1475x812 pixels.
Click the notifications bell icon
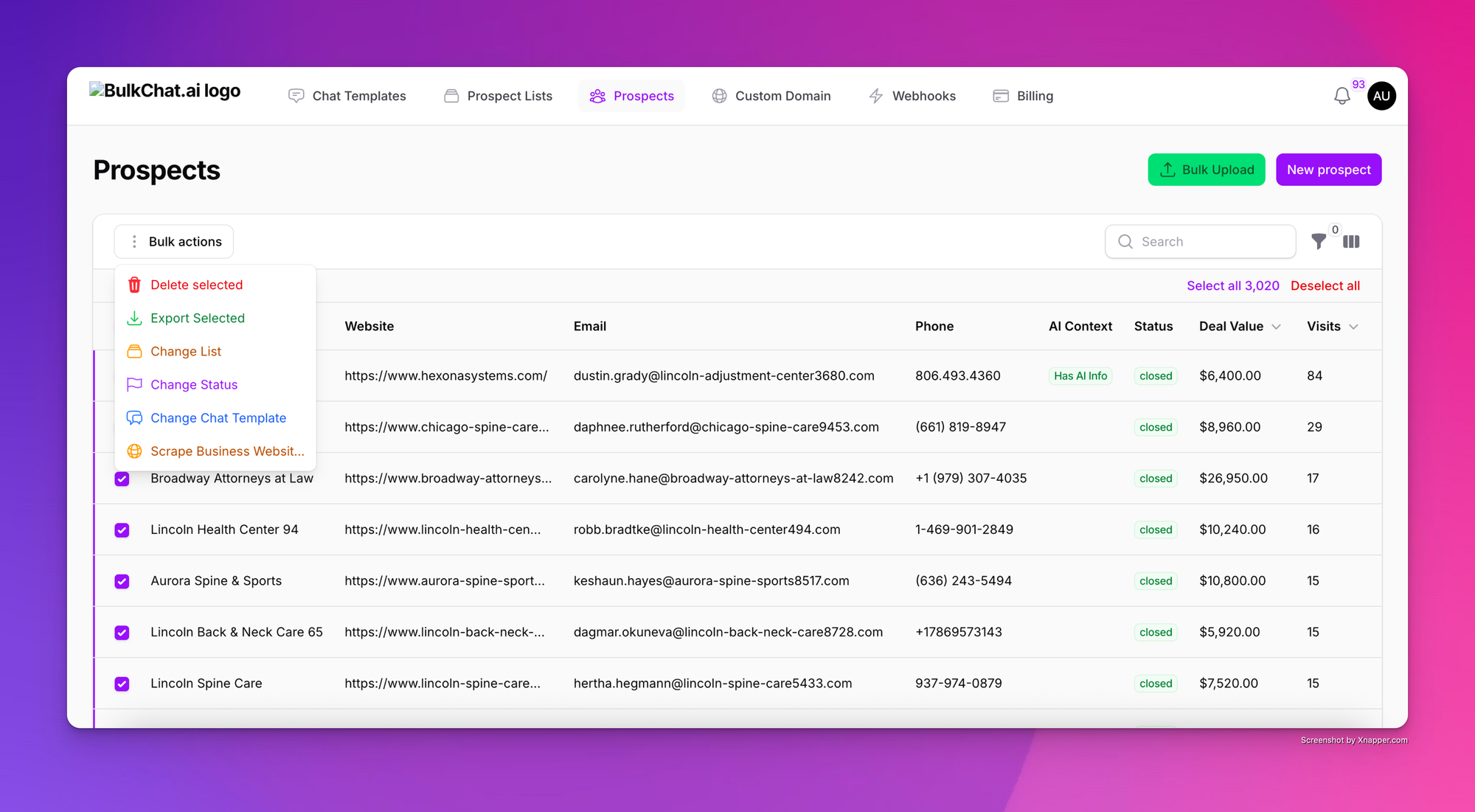tap(1342, 96)
